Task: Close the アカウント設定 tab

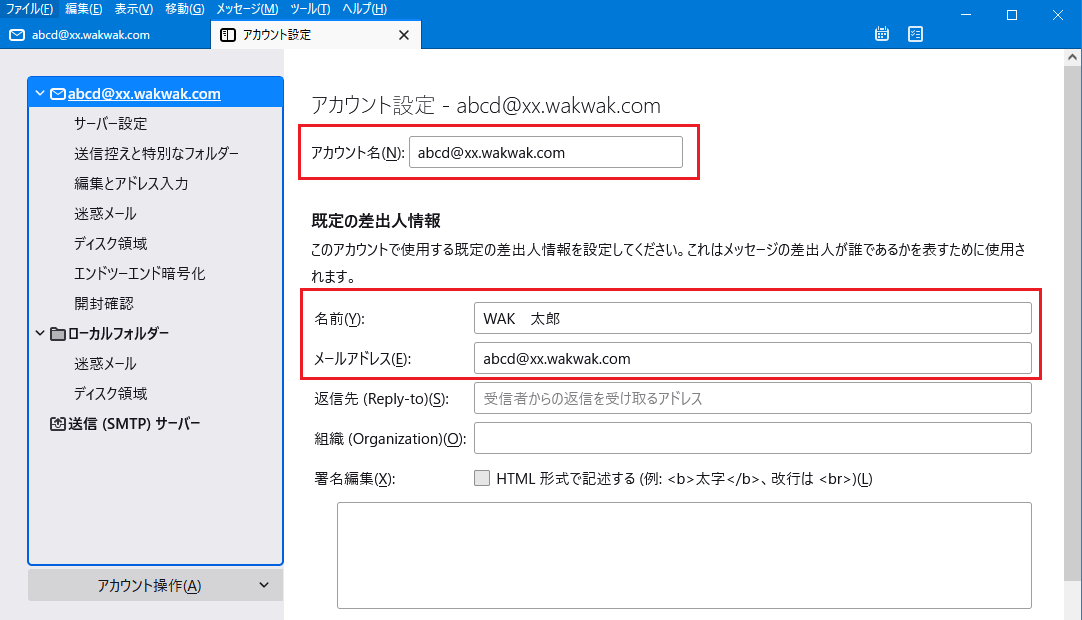Action: tap(404, 35)
